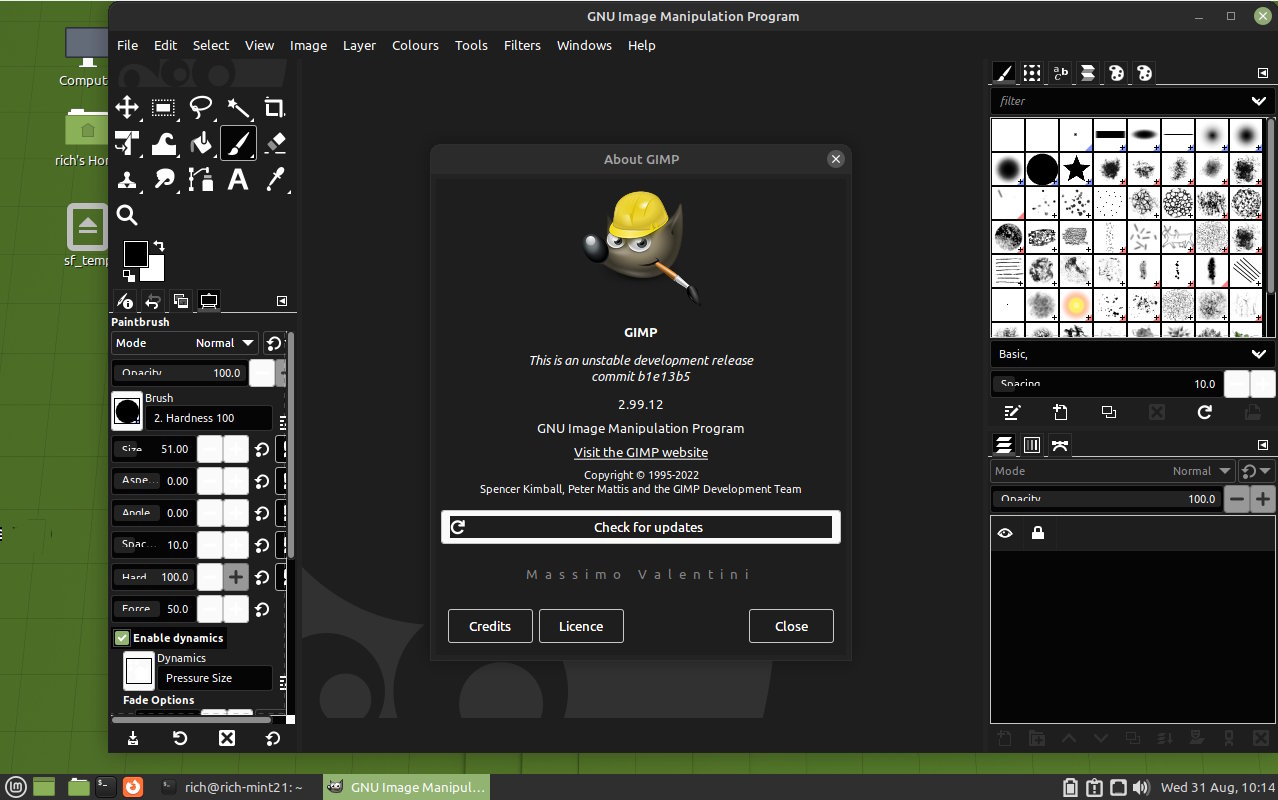Screen dimensions: 1278x800
Task: Select the Eraser tool
Action: click(275, 144)
